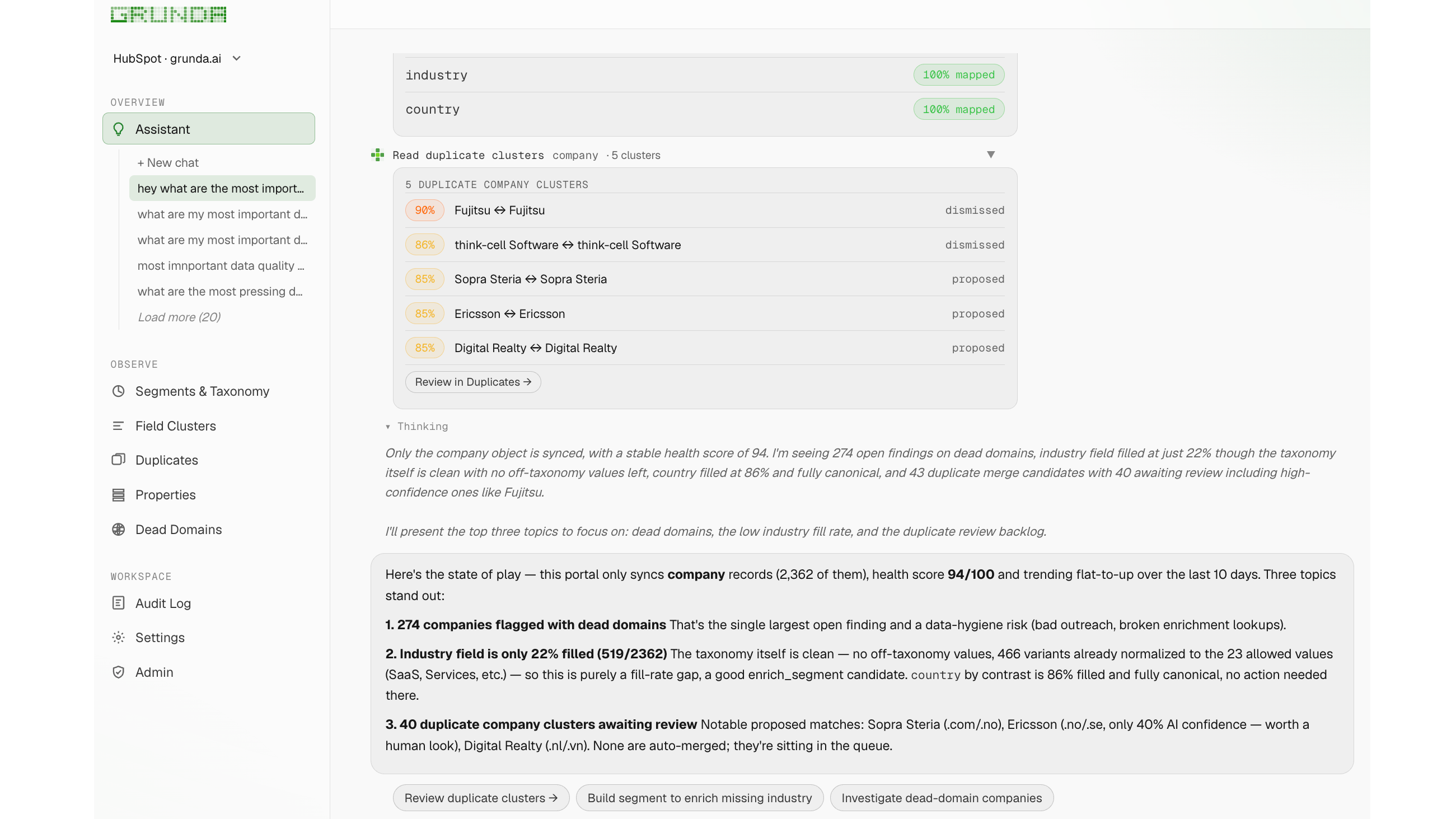Select the Assistant lightbulb icon
Screen dimensions: 1456x819
119,129
